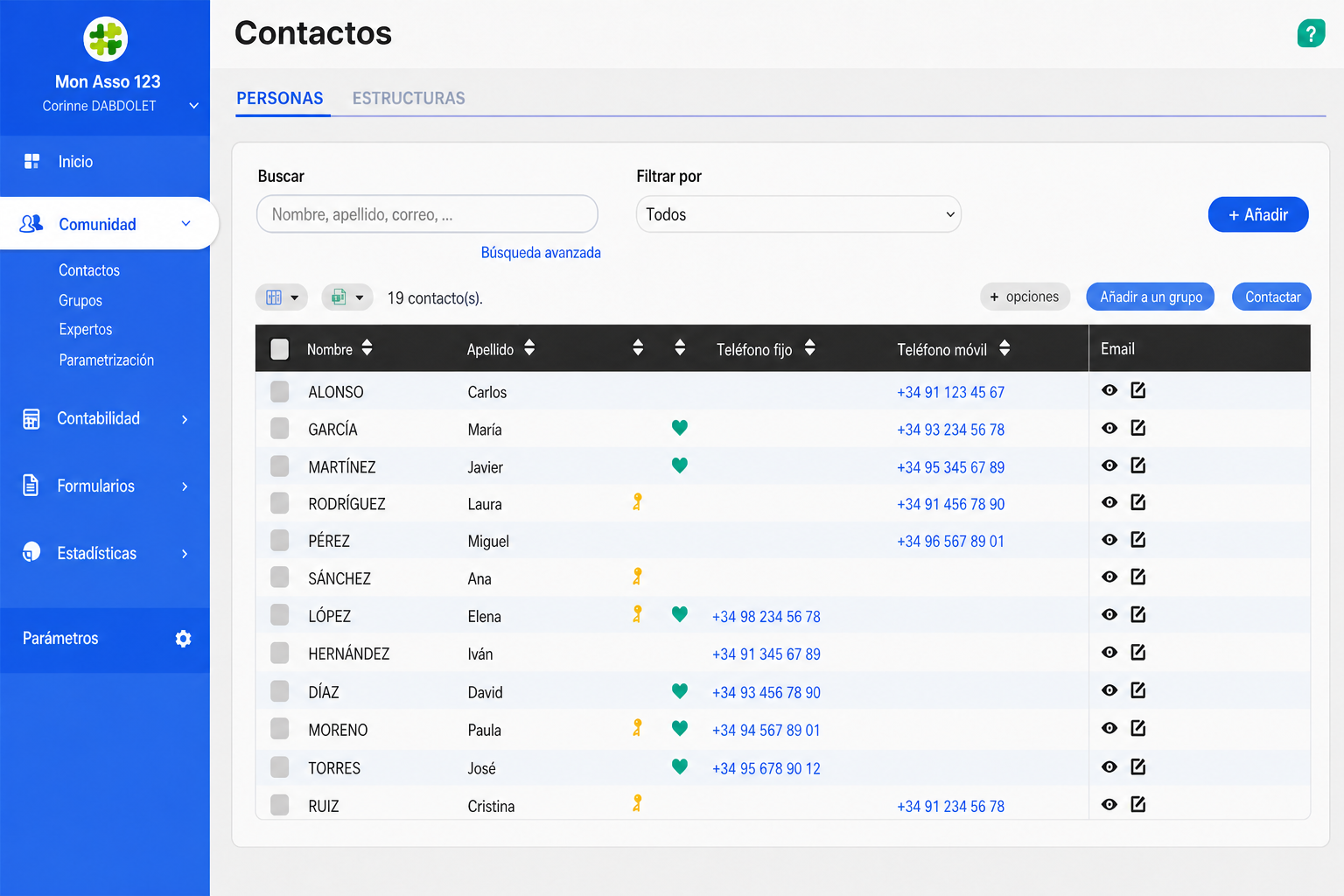Open Grupos in the Comunidad submenu
This screenshot has width=1344, height=896.
80,301
